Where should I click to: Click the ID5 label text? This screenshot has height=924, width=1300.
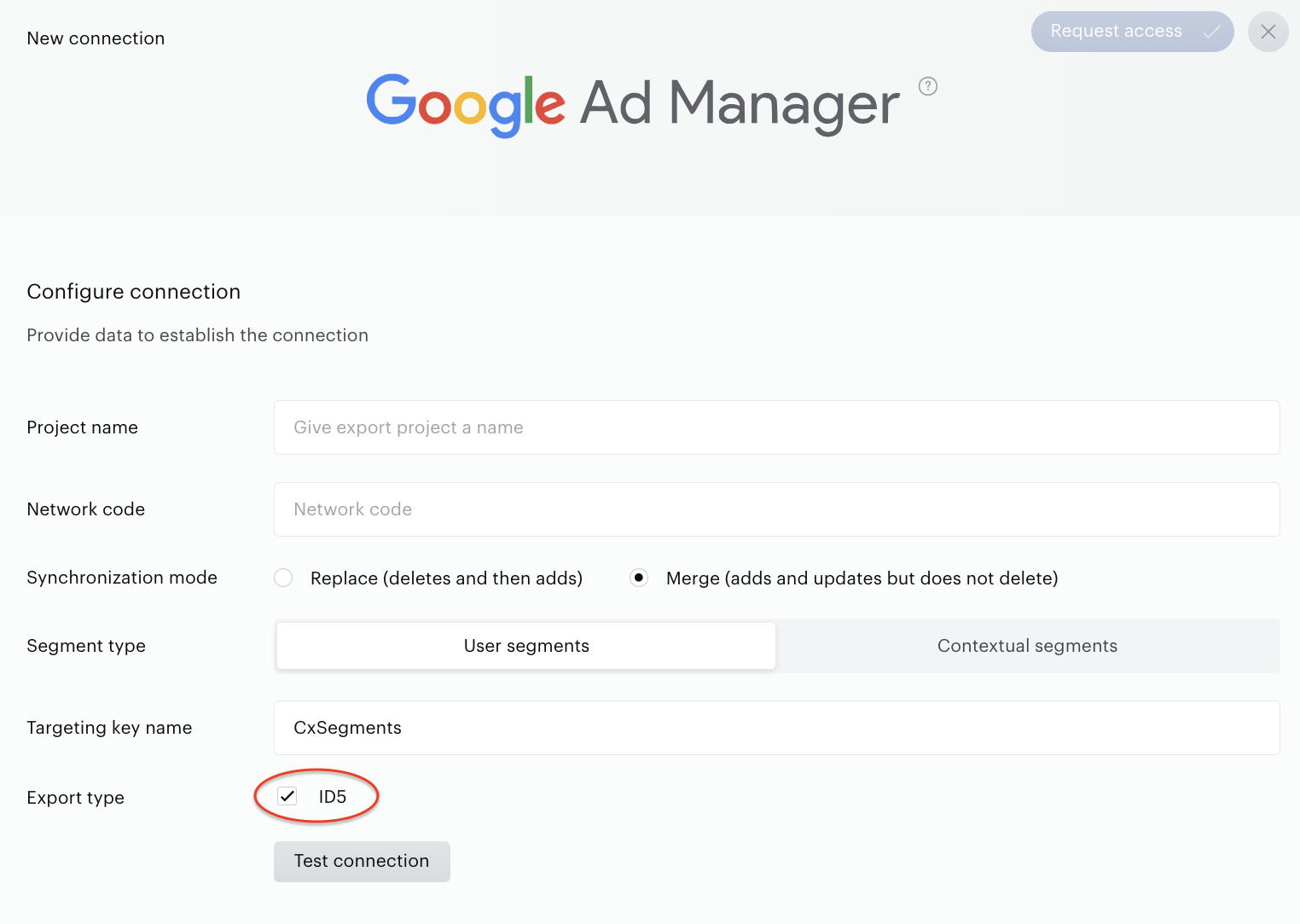pos(333,797)
